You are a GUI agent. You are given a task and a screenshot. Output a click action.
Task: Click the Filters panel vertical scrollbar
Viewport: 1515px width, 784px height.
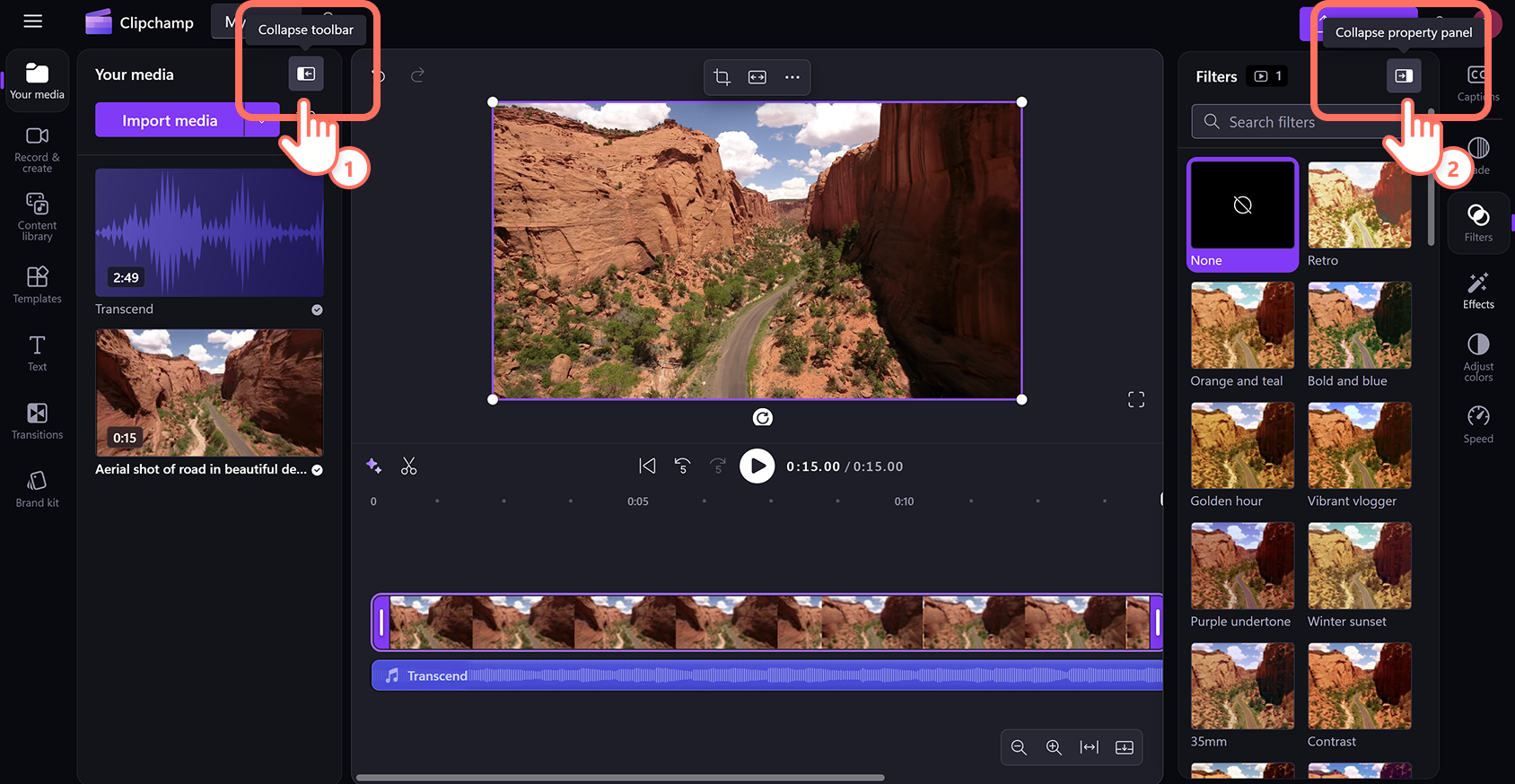(x=1431, y=177)
